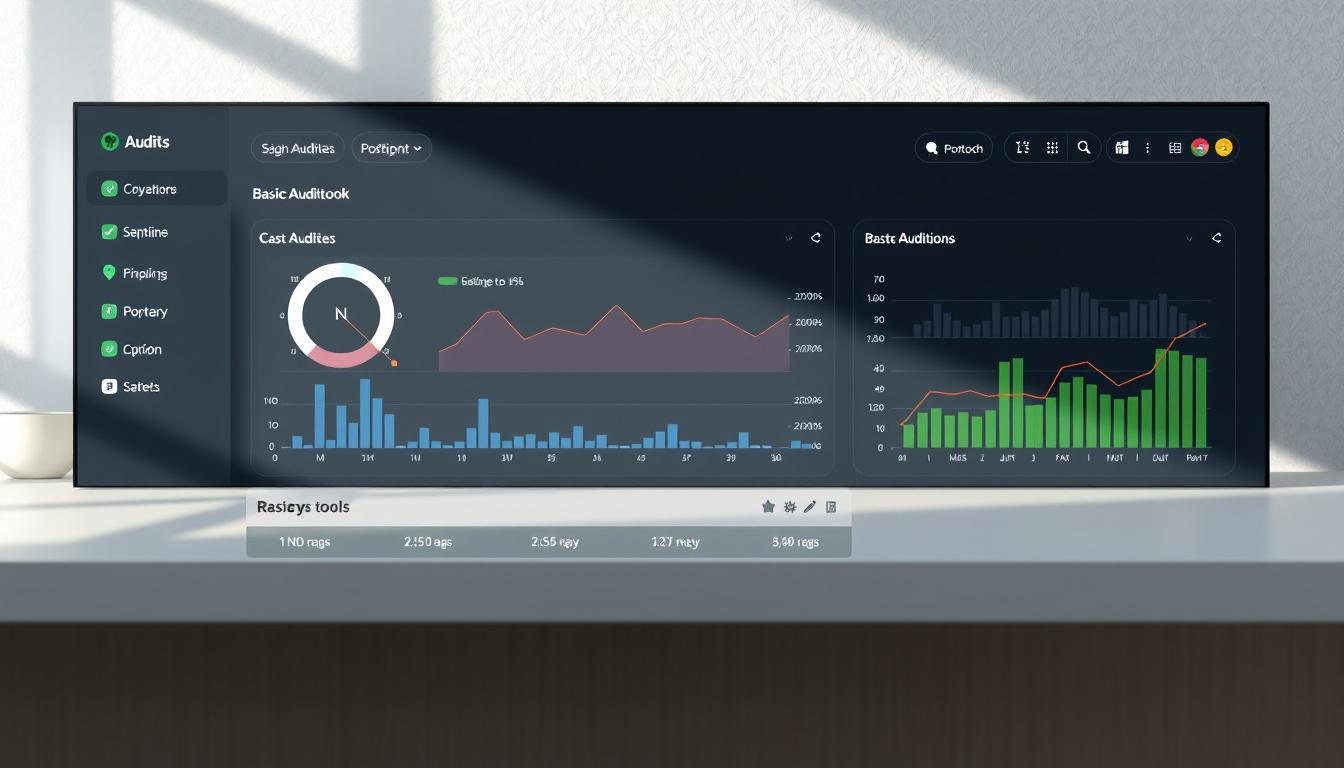Click the Portoch button

954,148
